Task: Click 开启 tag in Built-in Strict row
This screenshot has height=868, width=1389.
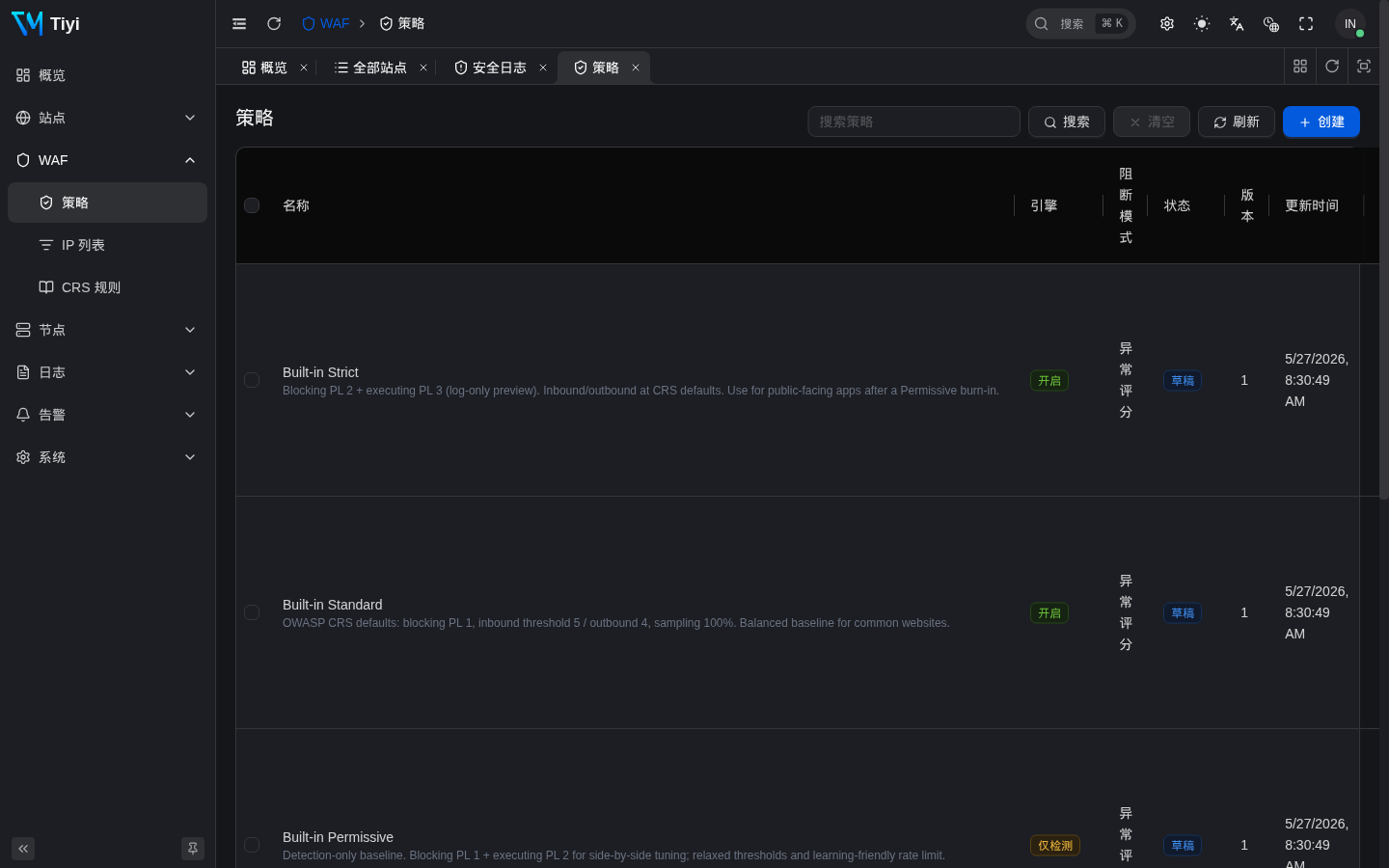Action: (1049, 381)
